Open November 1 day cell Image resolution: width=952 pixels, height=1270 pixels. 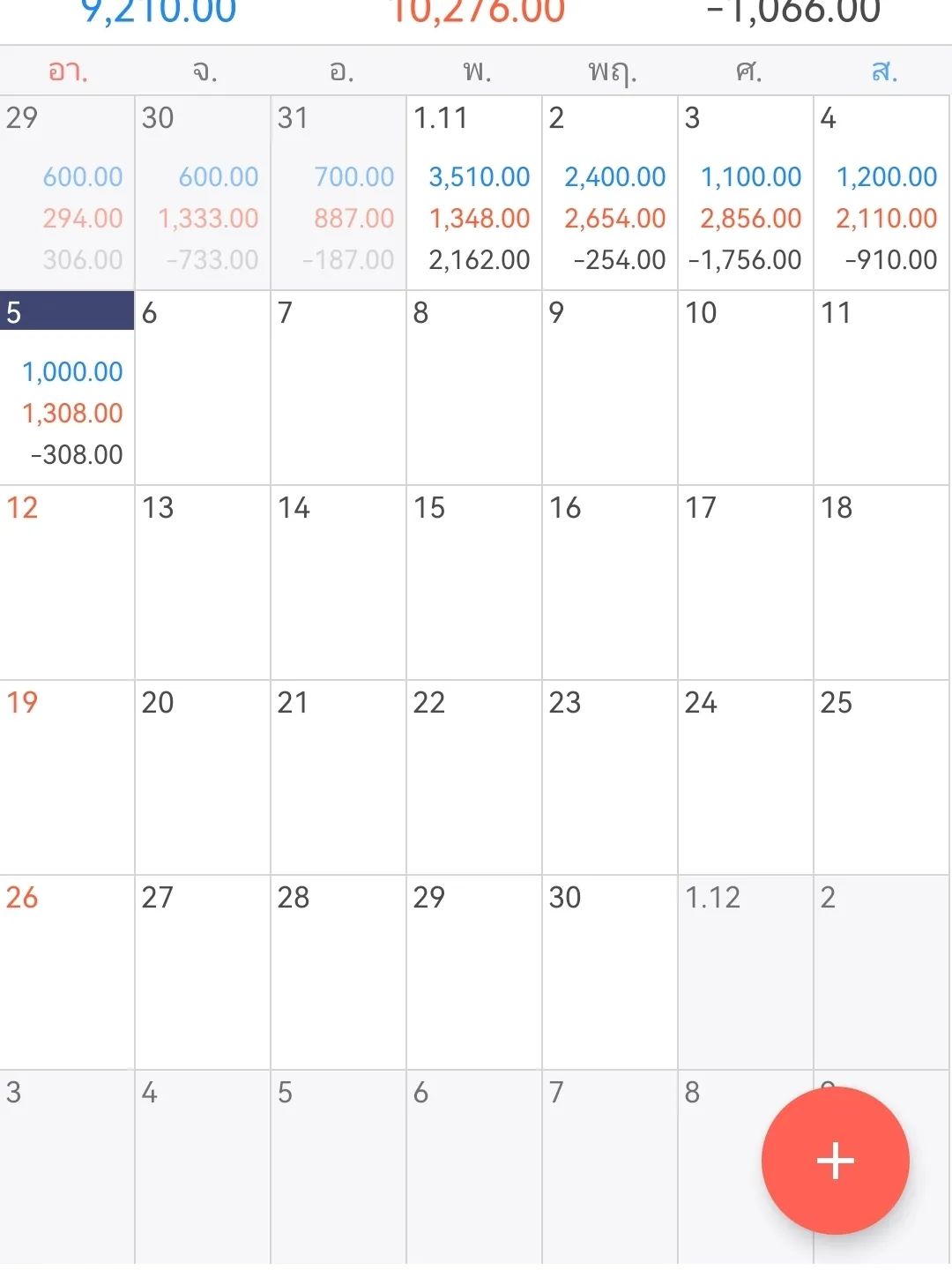[x=474, y=192]
